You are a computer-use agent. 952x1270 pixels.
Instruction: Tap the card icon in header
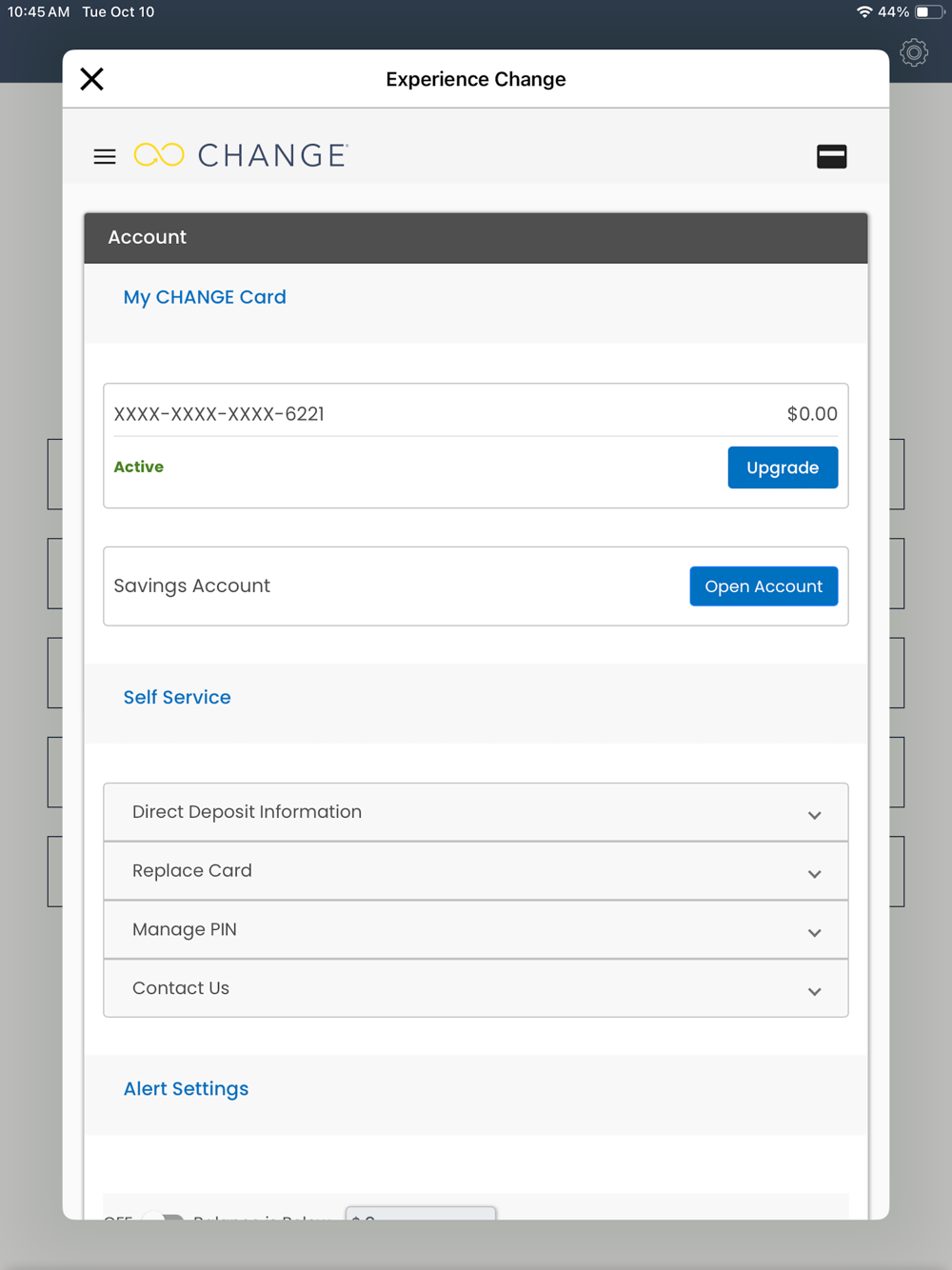tap(831, 156)
